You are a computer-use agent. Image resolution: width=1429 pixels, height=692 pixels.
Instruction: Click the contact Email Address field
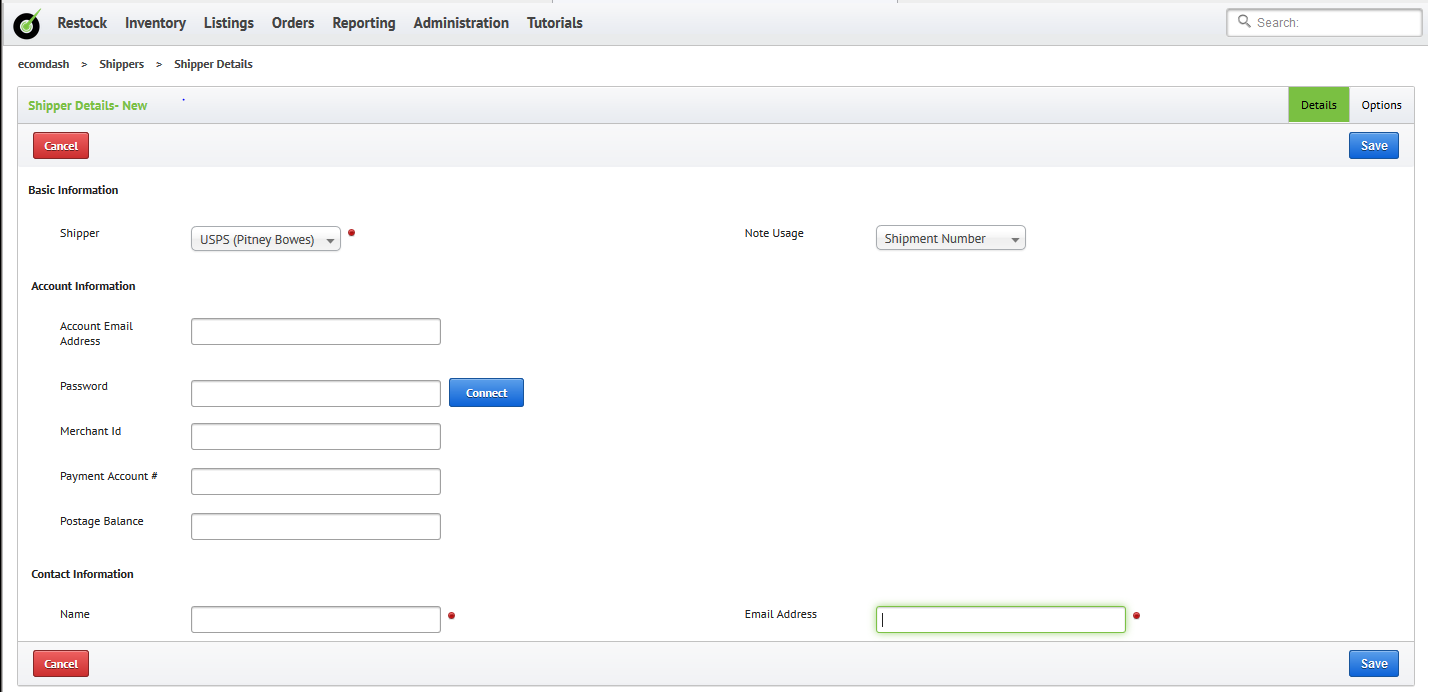pos(1001,620)
